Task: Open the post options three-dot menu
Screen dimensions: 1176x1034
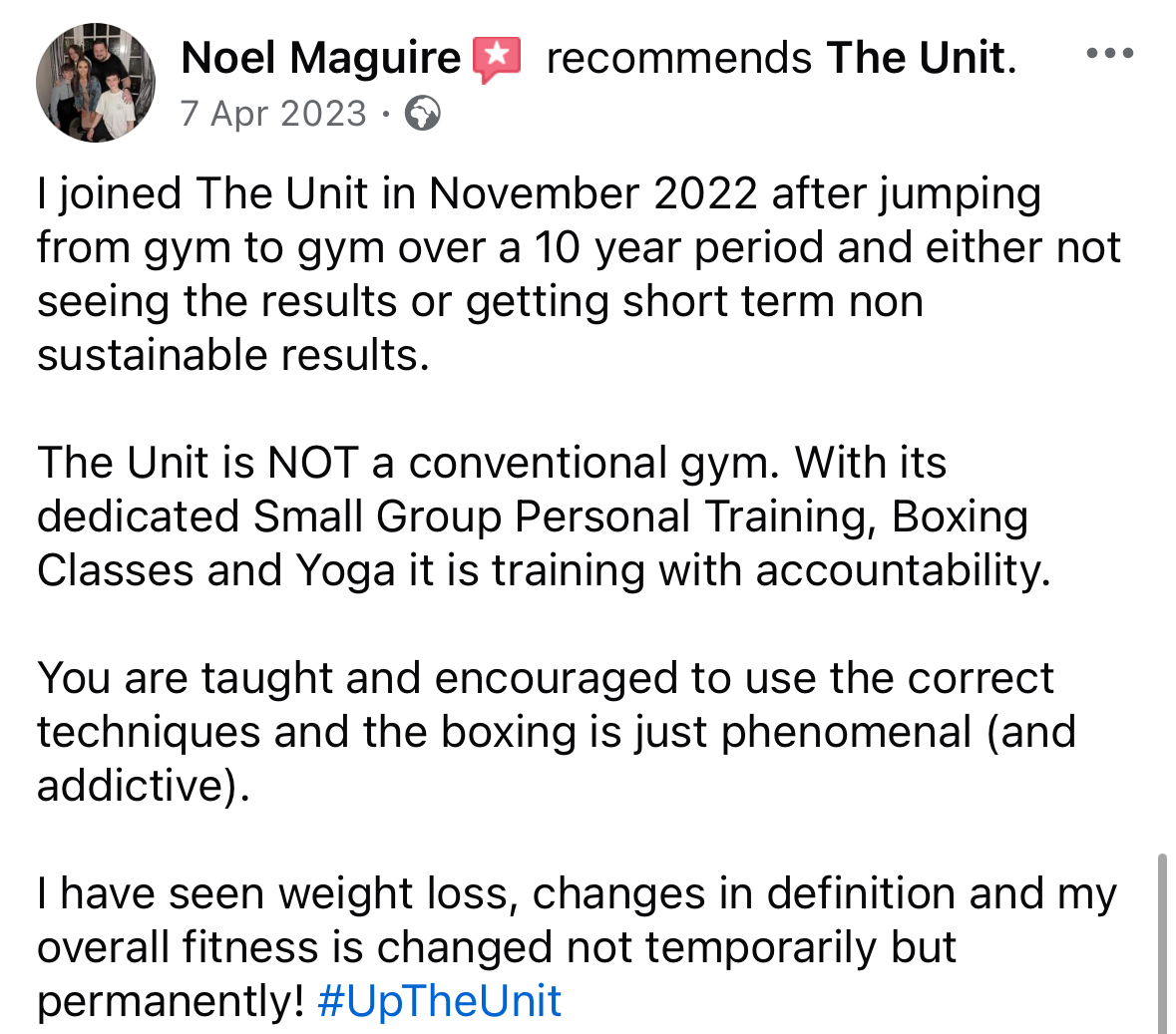Action: tap(1110, 53)
